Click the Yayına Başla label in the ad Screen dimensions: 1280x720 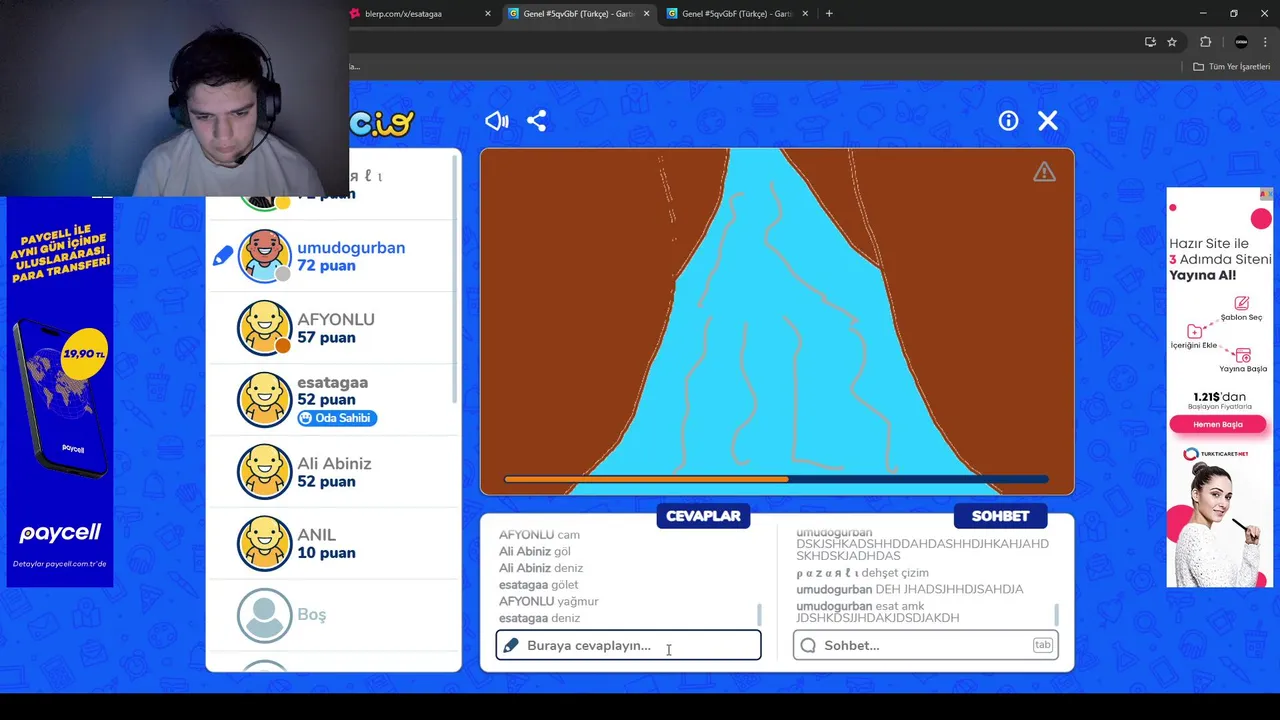(1243, 368)
